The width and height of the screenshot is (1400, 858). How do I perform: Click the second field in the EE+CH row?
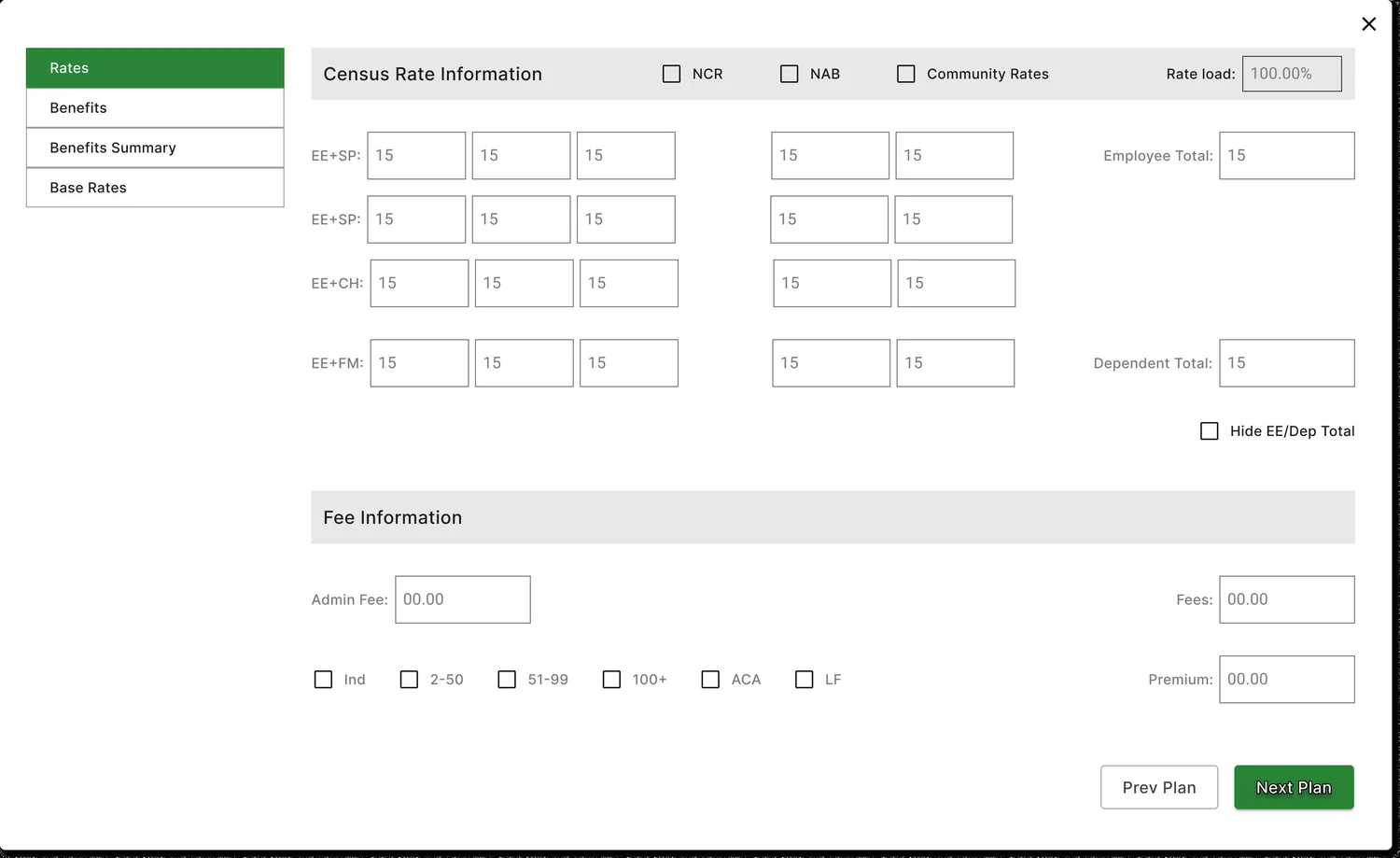click(524, 284)
